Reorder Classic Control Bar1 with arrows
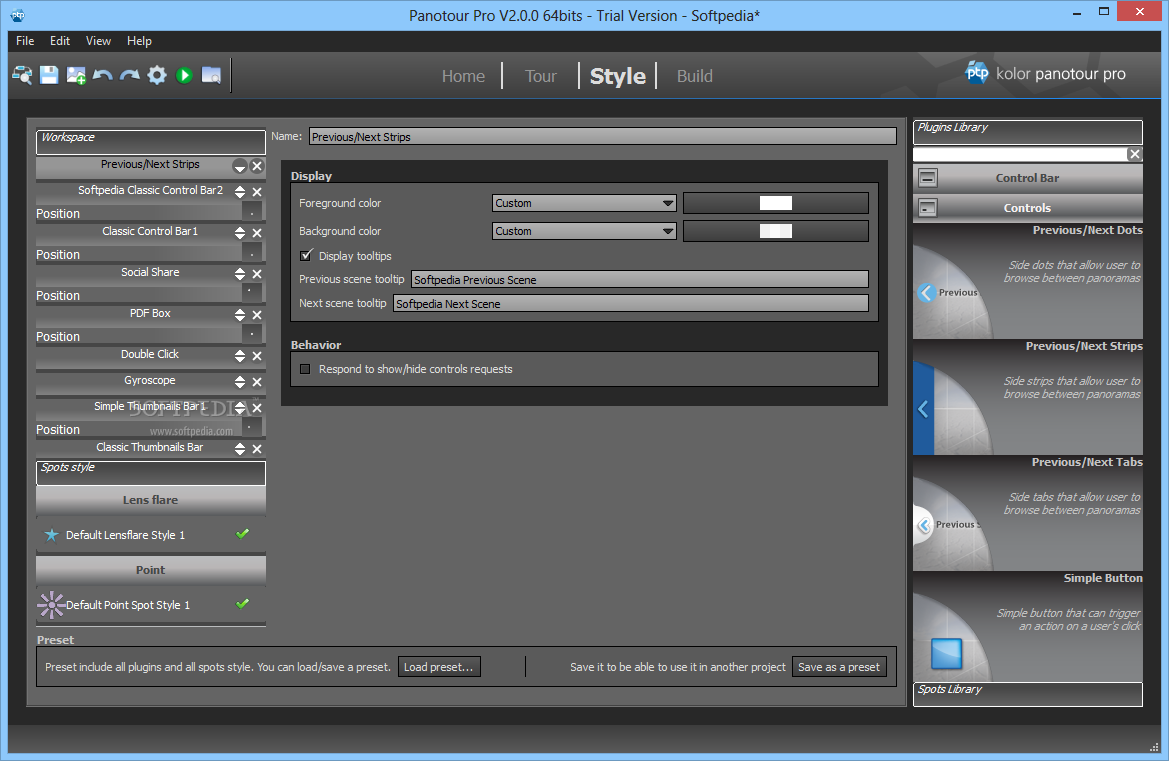 [239, 233]
